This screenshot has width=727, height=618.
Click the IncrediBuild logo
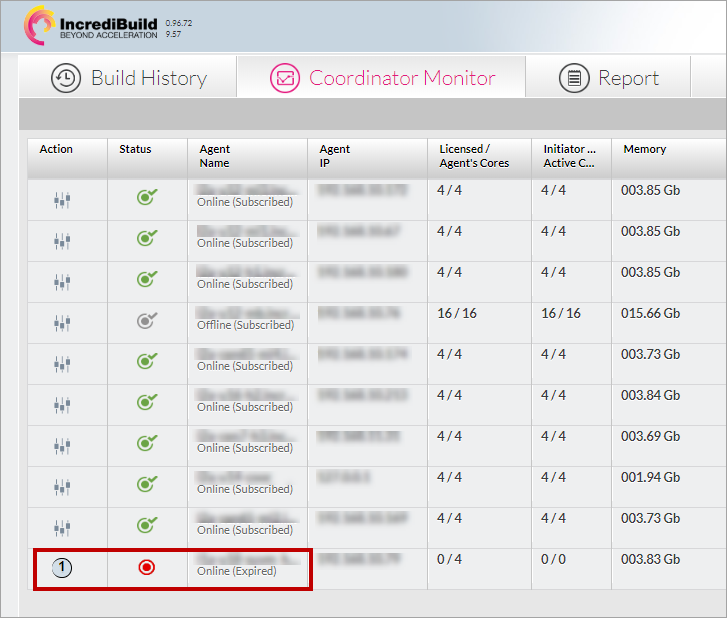[91, 25]
